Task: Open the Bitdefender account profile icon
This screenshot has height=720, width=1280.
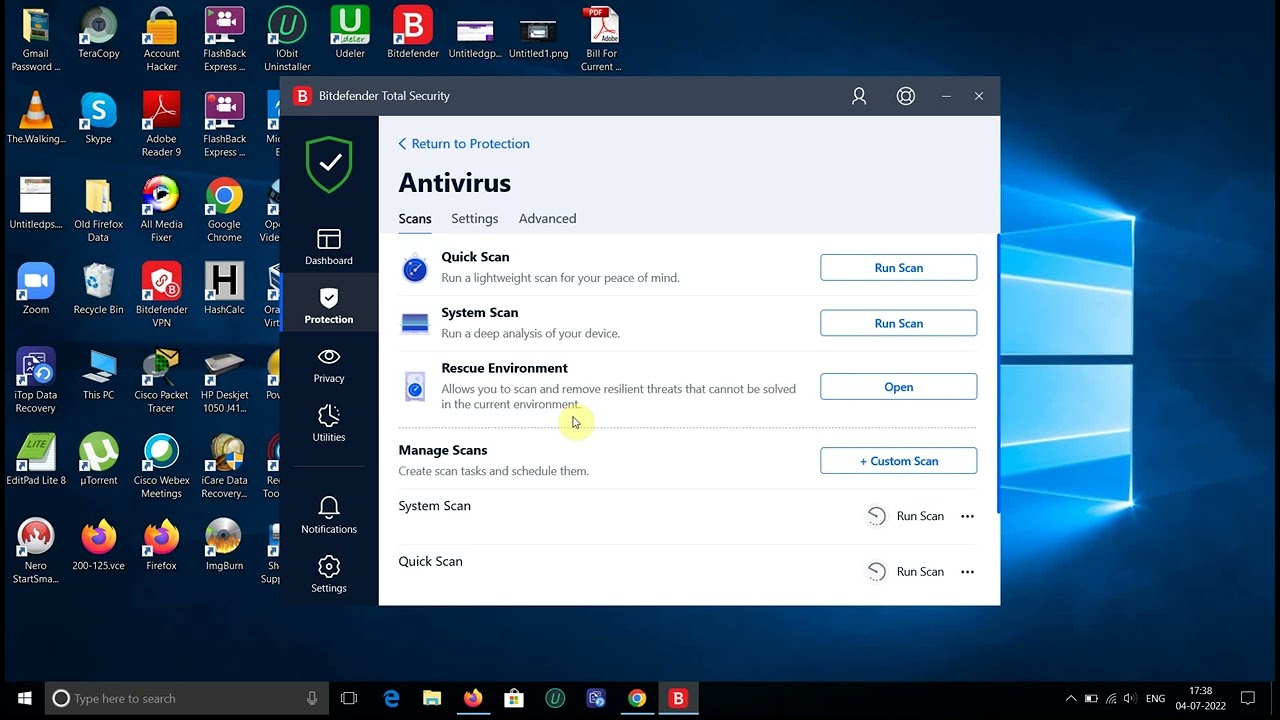Action: [x=859, y=96]
